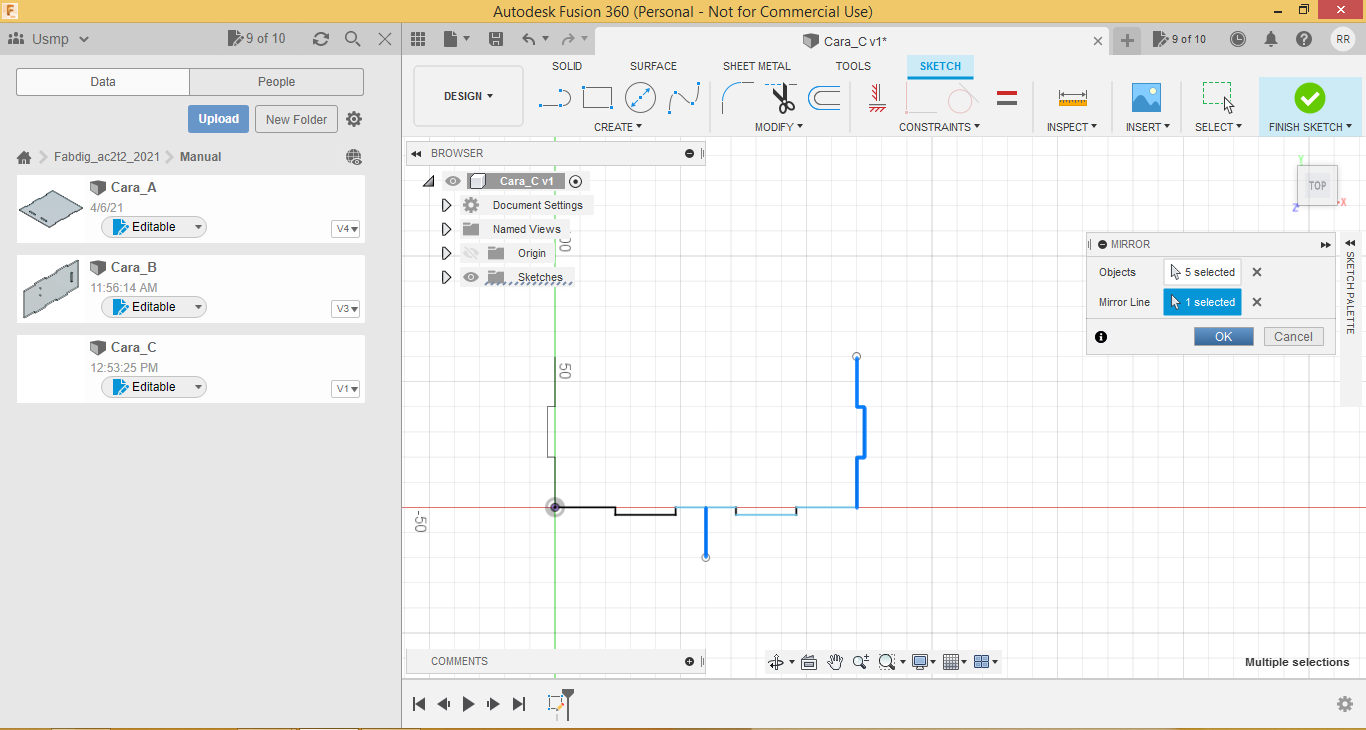
Task: Apply the Tangent constraint icon
Action: coord(962,97)
